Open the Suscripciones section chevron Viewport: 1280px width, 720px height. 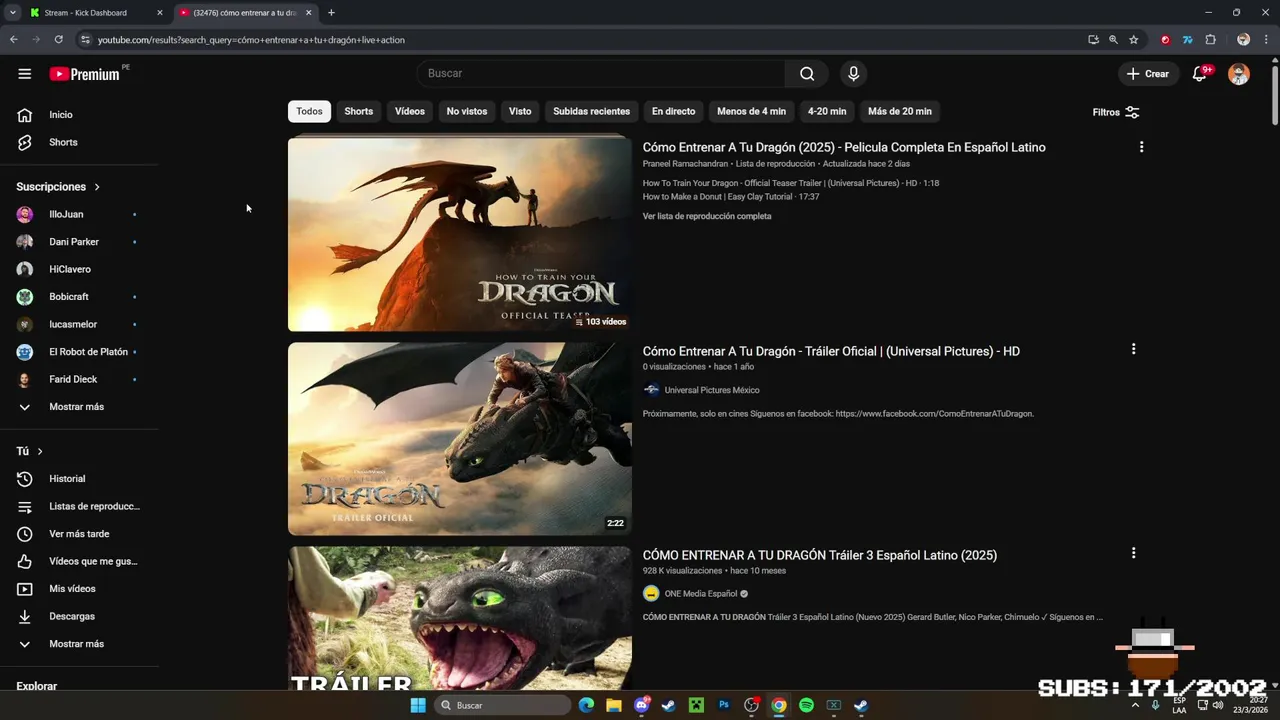97,187
